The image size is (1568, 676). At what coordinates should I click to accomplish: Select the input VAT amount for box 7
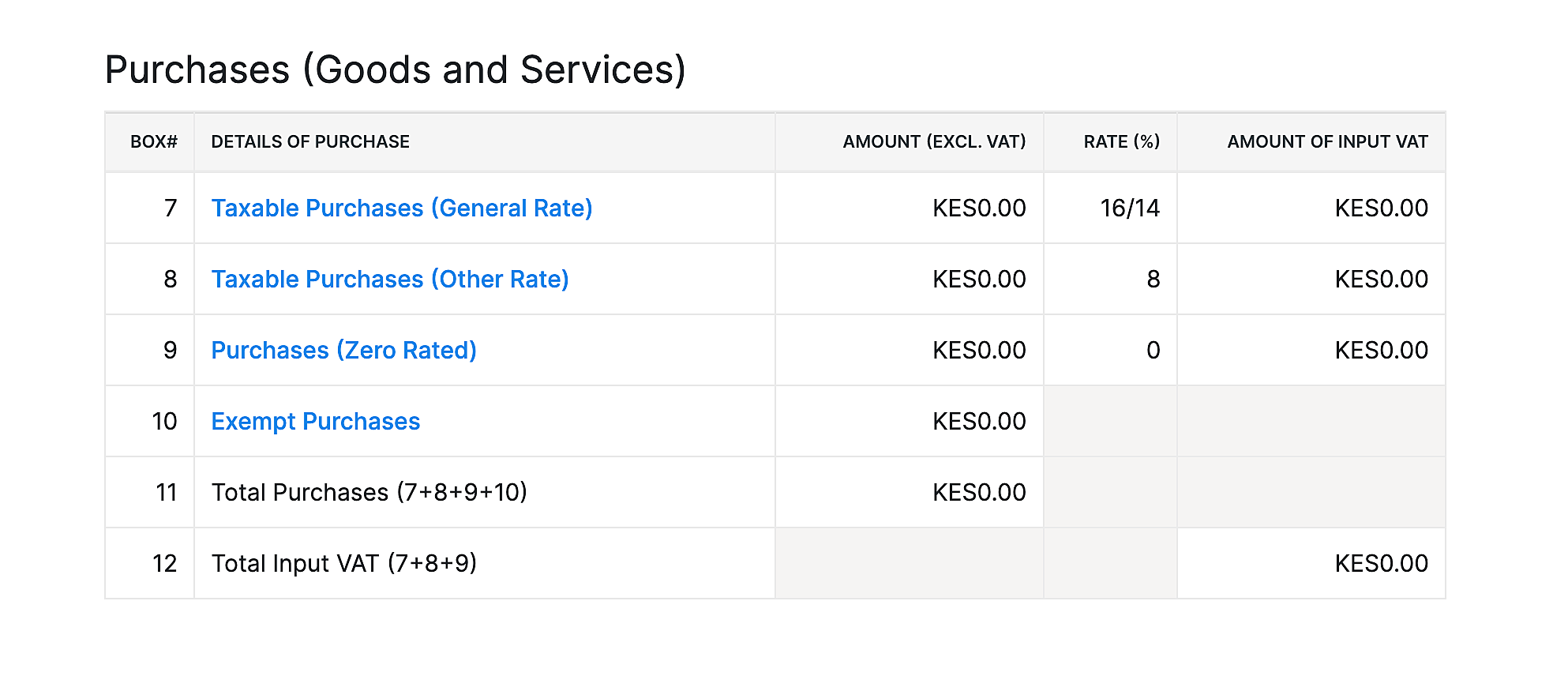tap(1380, 208)
